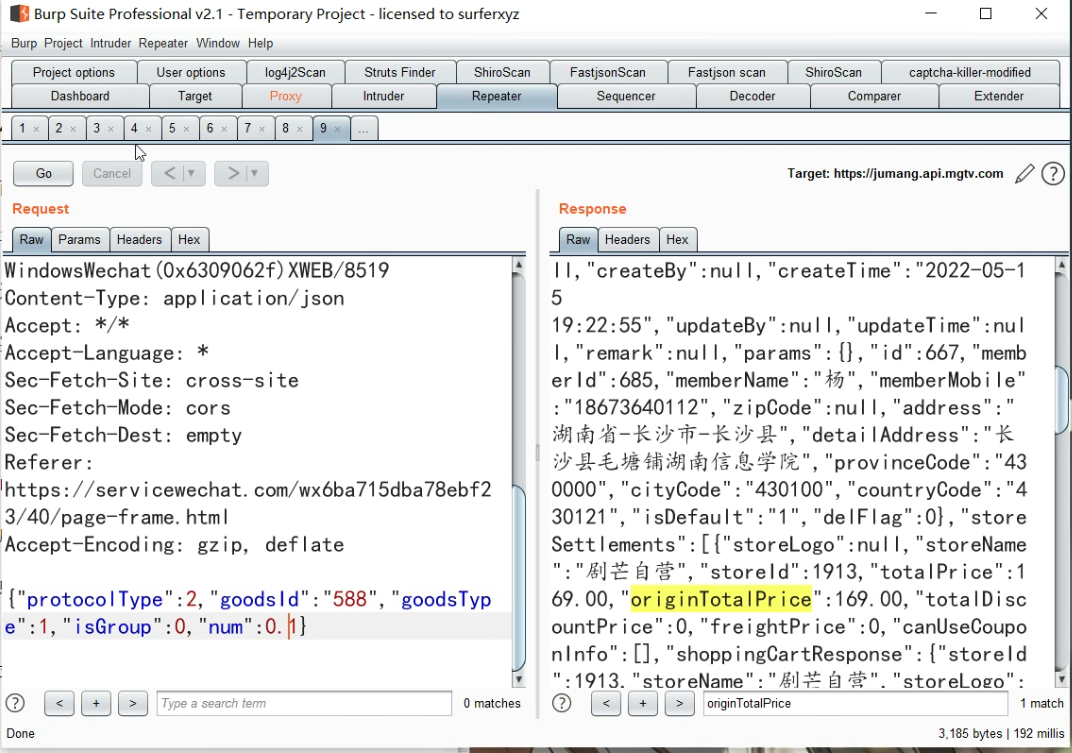Open the Fastjson scan tab
Screen dimensions: 1072x753
pos(727,72)
